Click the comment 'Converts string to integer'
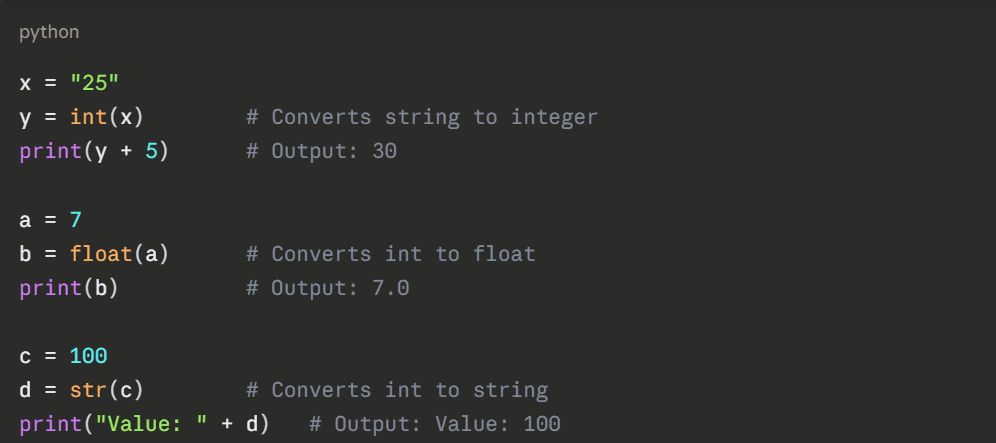Viewport: 996px width, 443px height. (421, 117)
